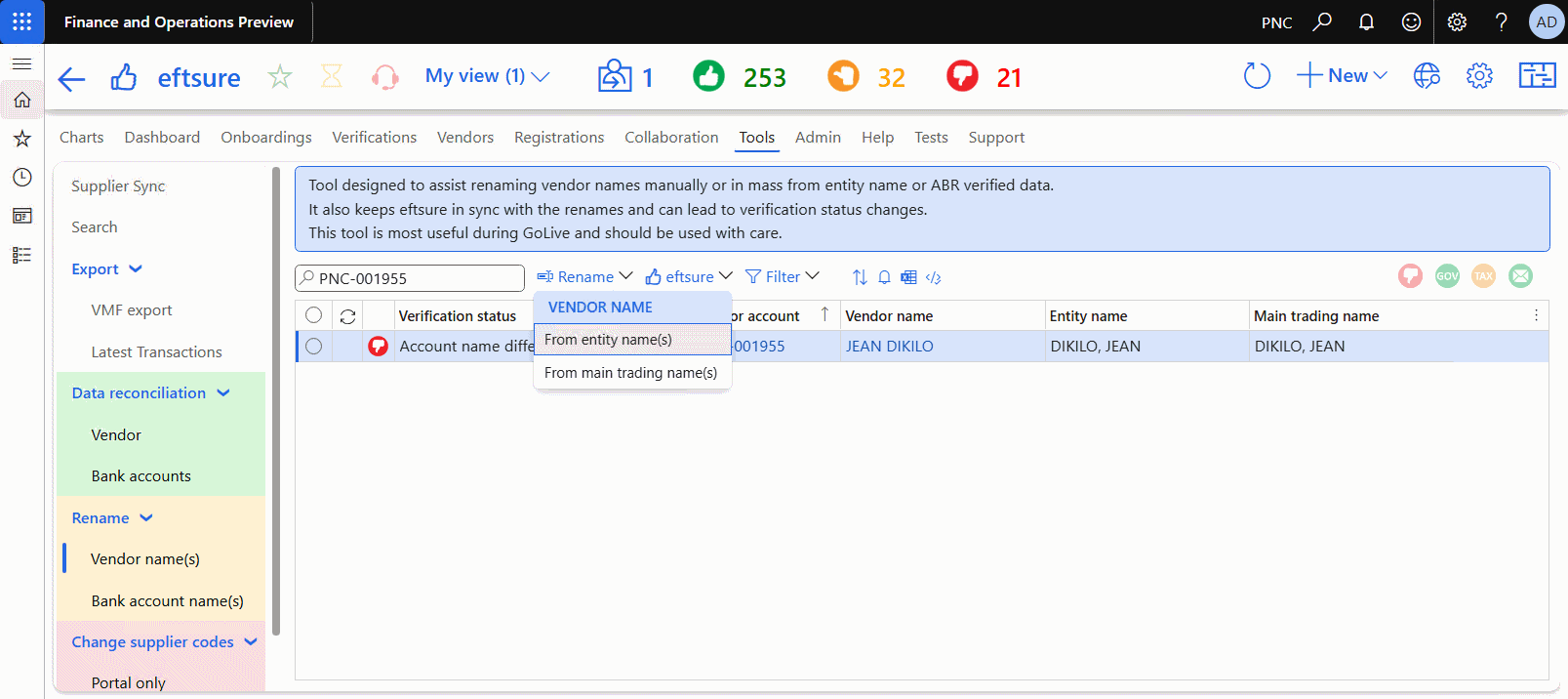Select the JEAN DIKILO row radio

(x=313, y=346)
